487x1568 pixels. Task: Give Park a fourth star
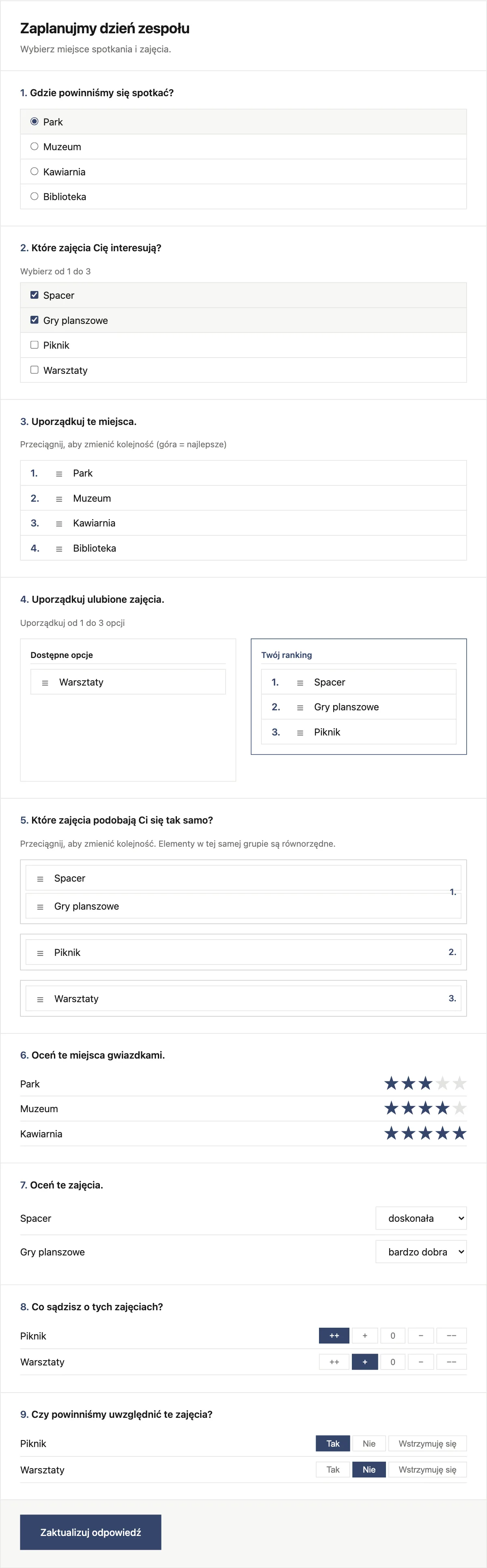click(442, 1083)
